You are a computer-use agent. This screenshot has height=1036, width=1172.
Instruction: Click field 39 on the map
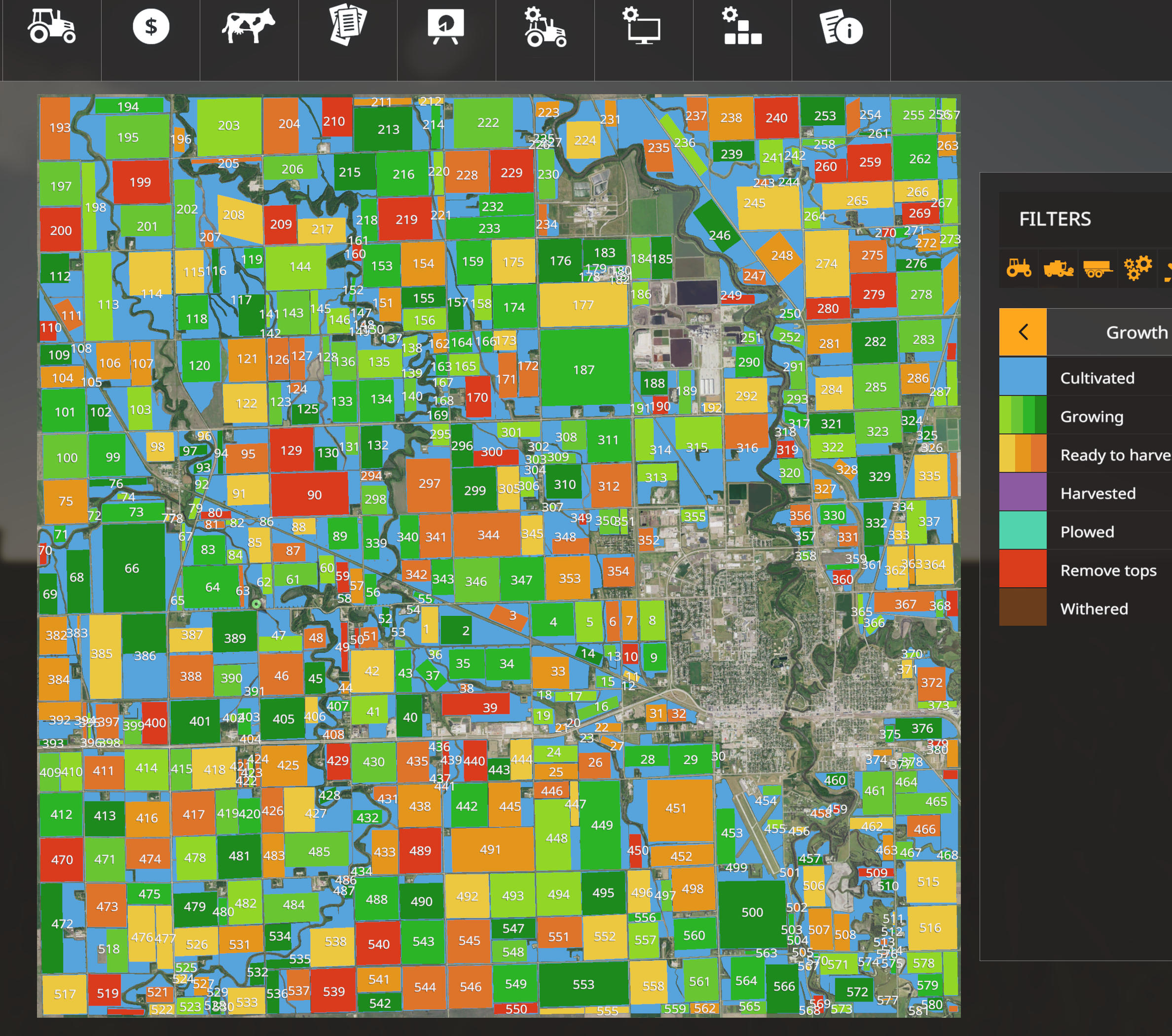click(476, 705)
